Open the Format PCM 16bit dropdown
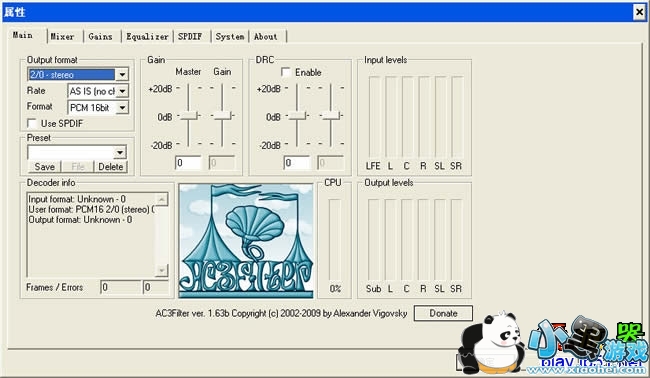This screenshot has width=650, height=378. coord(122,108)
